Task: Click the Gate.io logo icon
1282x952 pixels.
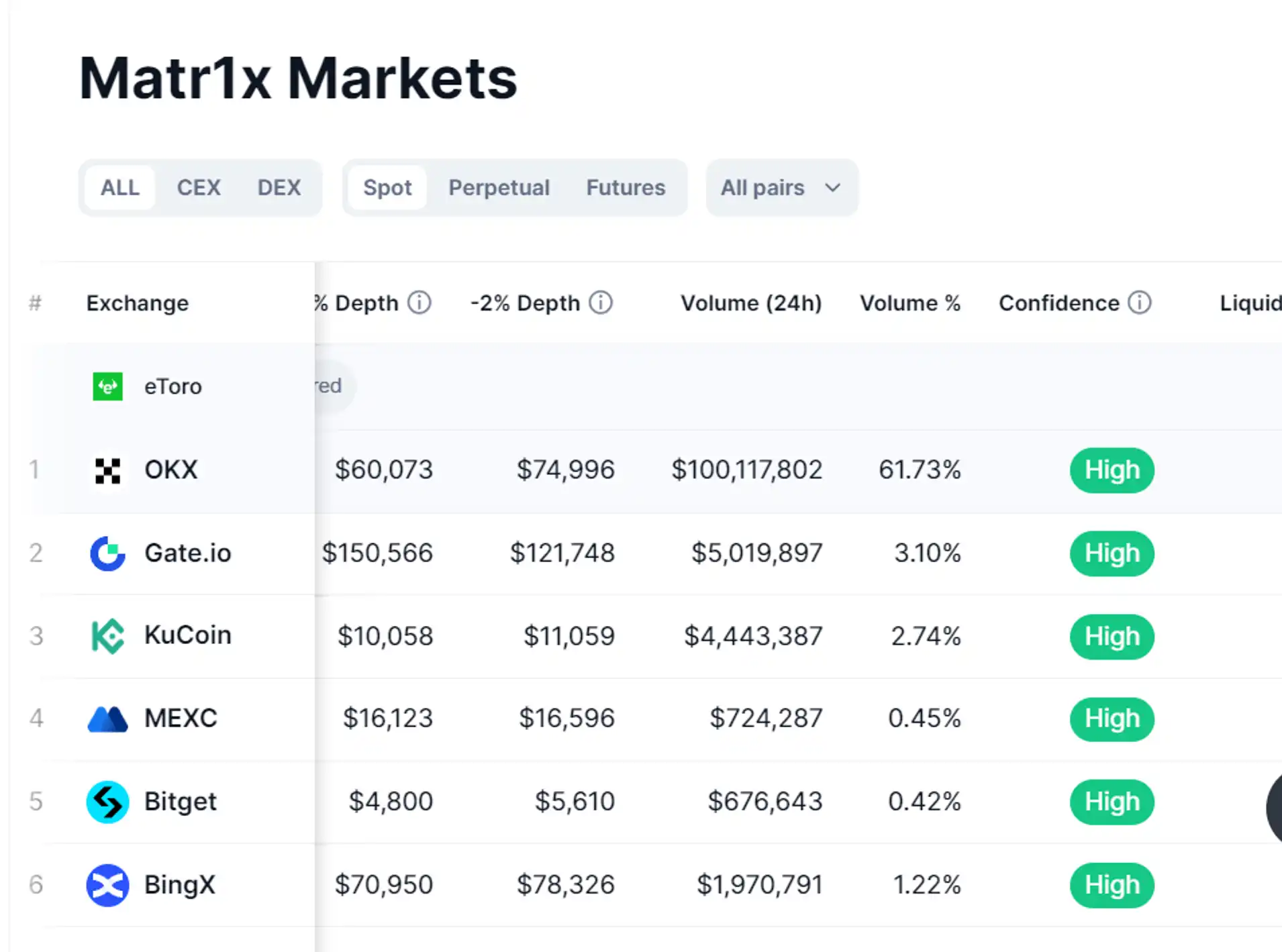Action: point(107,553)
